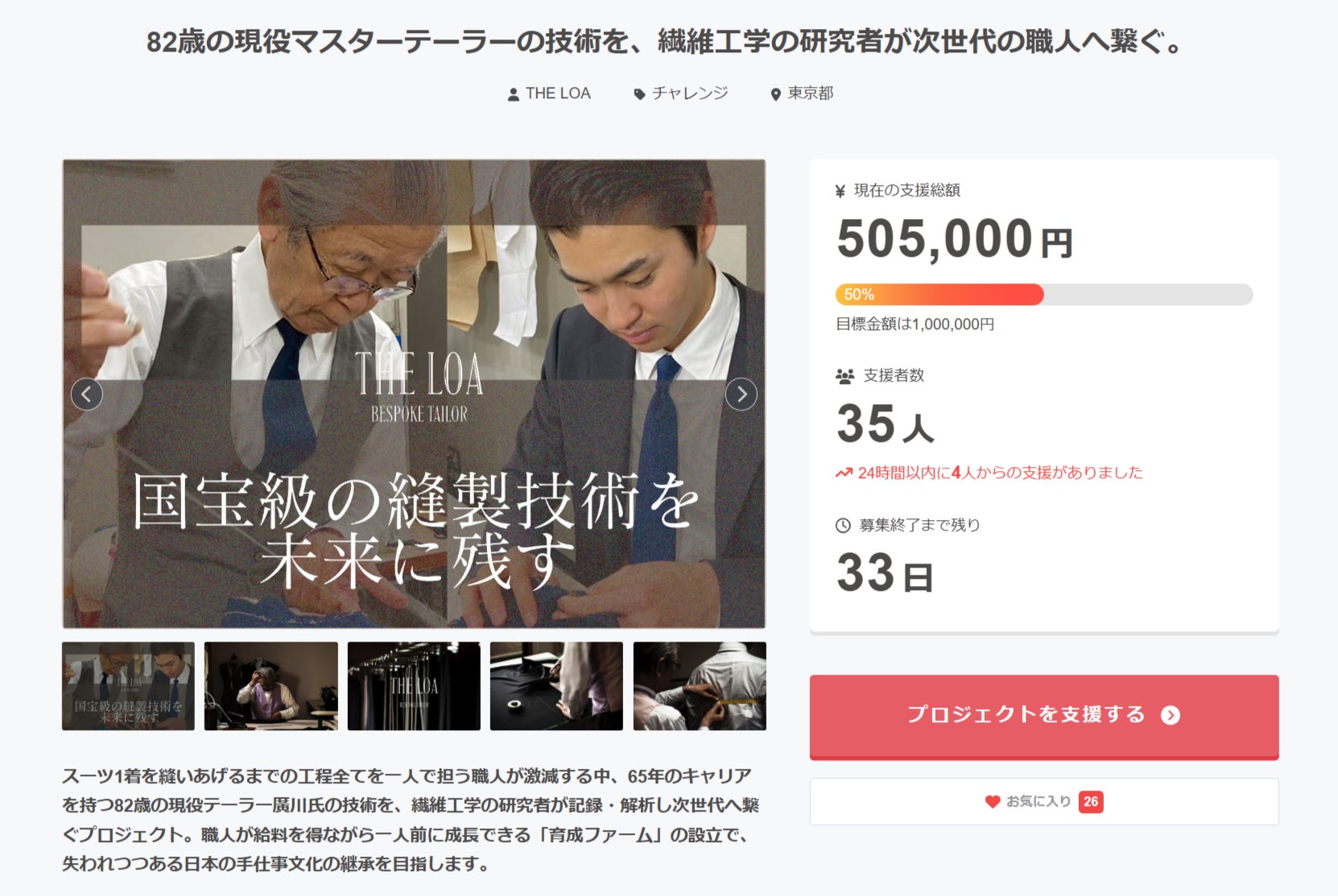Add project to お気に入り favorites

click(x=1044, y=802)
